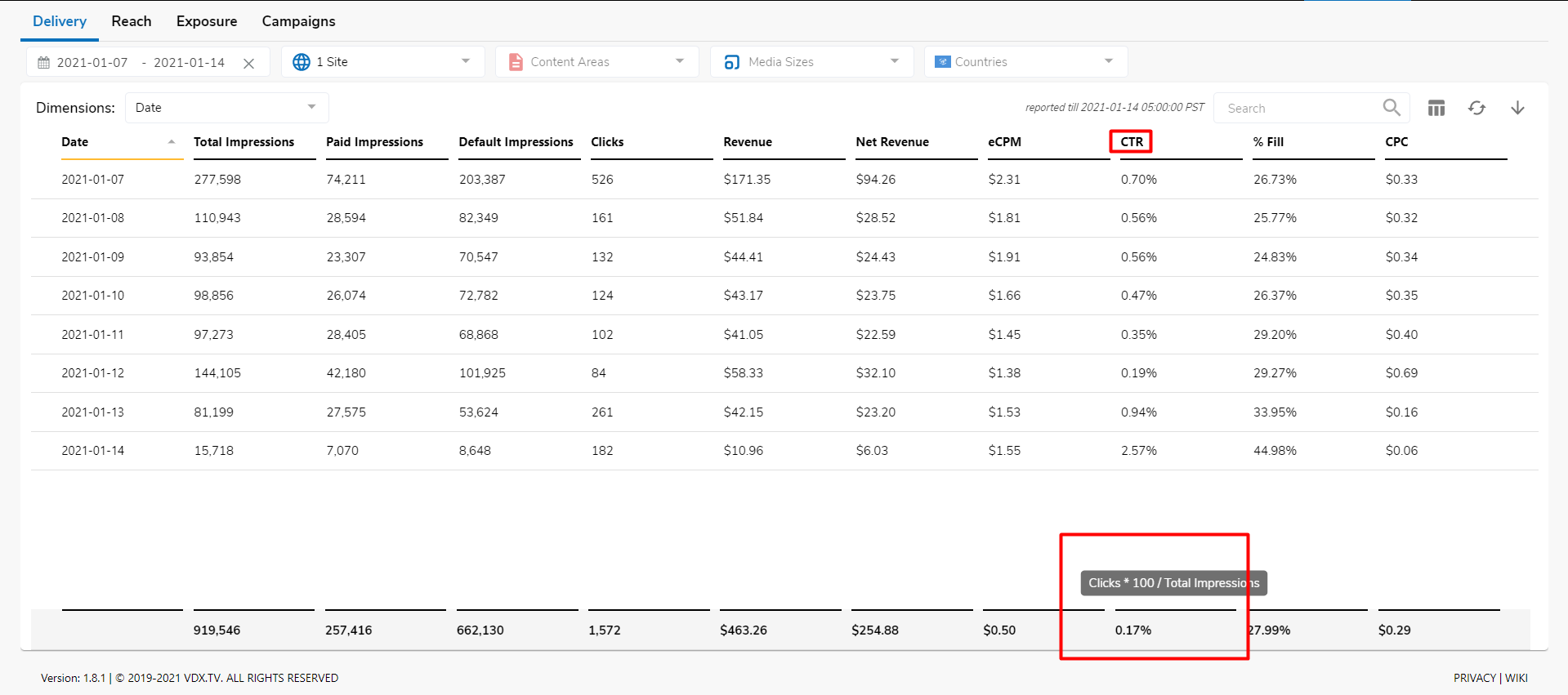
Task: Open the PRIVACY link in footer
Action: (1474, 678)
